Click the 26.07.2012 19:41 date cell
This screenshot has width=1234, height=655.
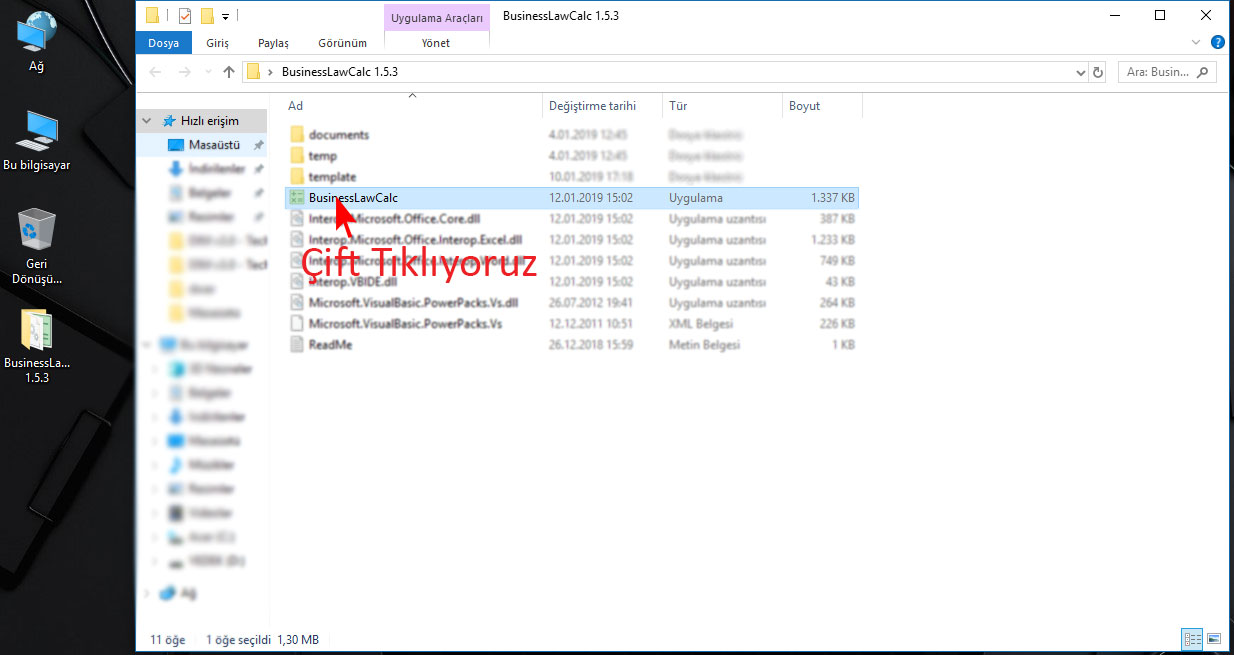tap(591, 303)
